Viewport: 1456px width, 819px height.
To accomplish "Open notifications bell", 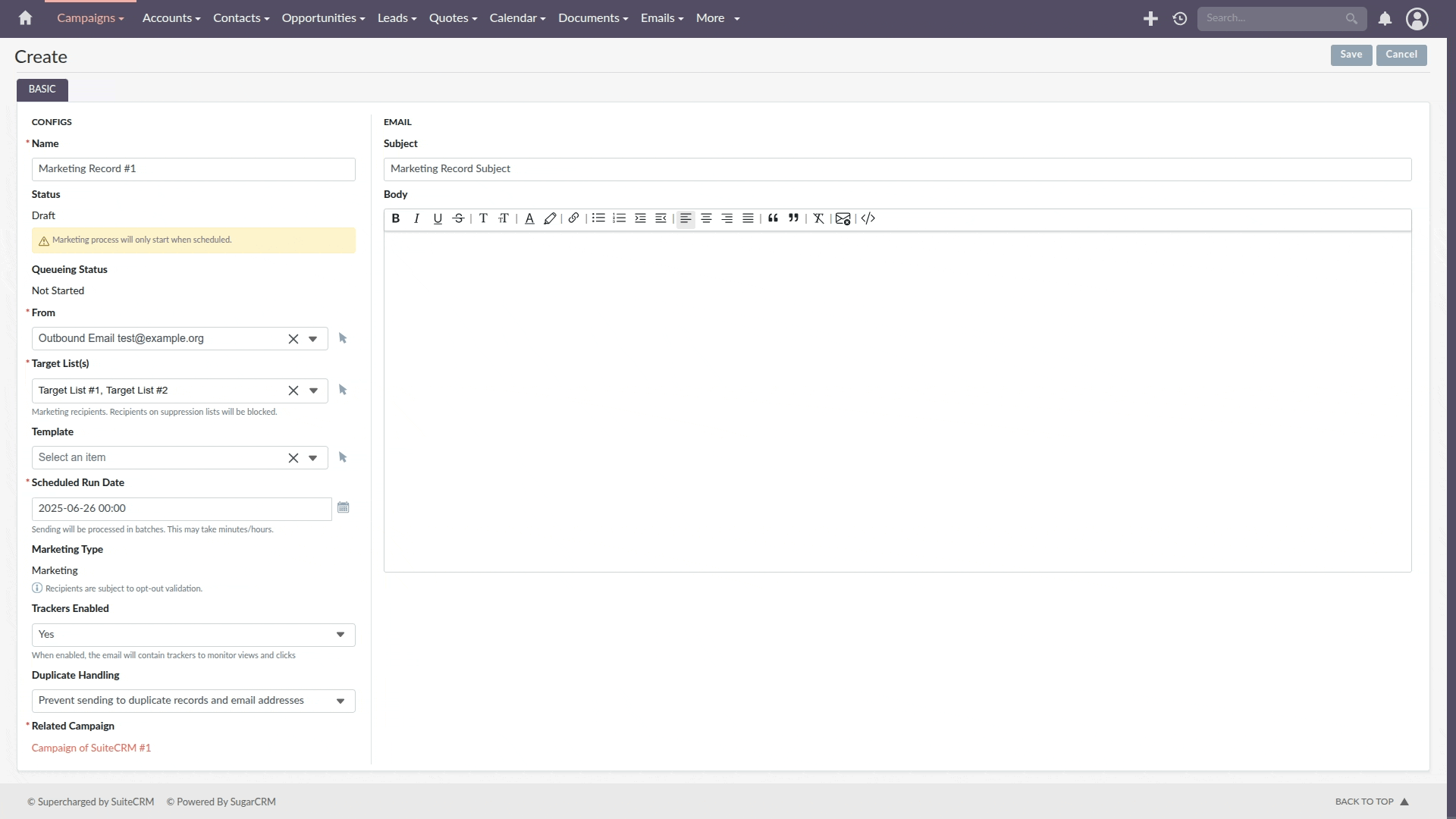I will (1385, 18).
